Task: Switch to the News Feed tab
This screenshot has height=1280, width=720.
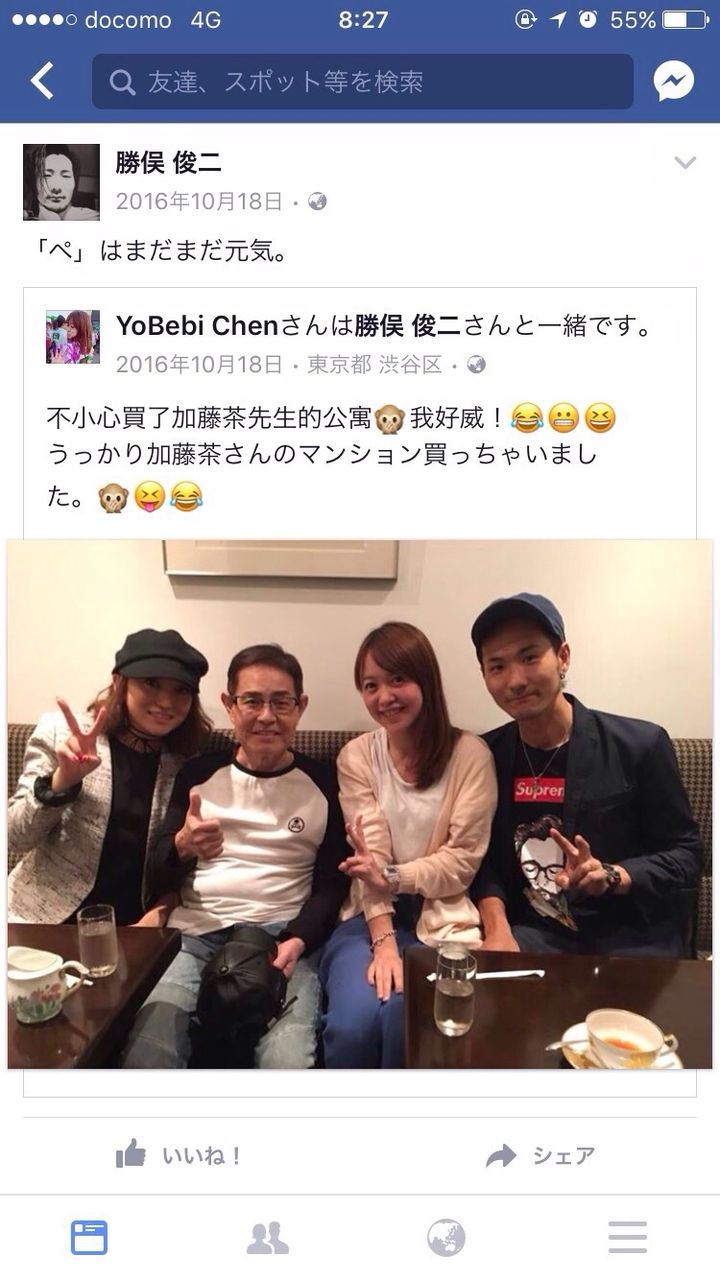Action: click(x=89, y=1238)
